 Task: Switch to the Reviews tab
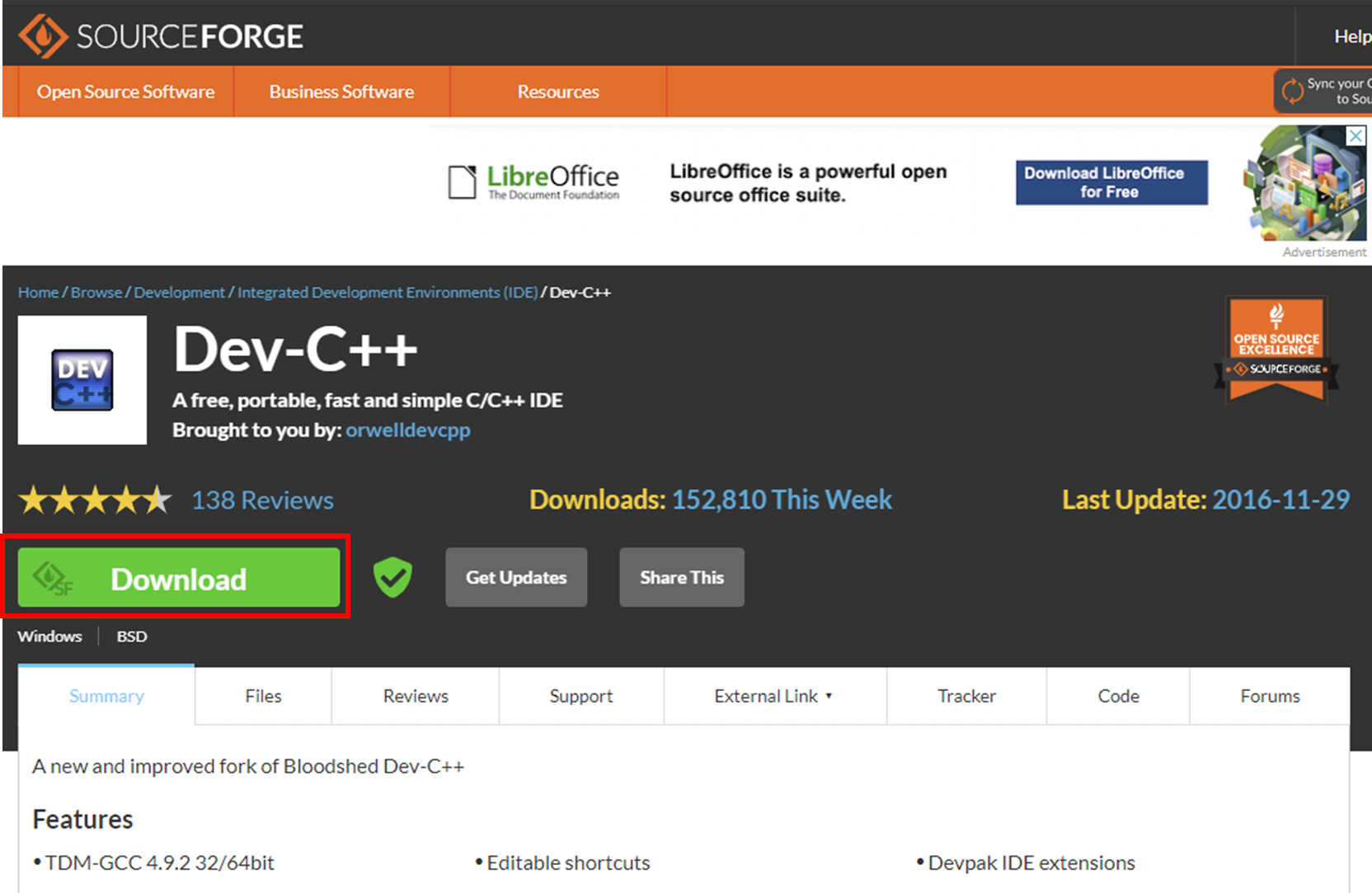(416, 696)
